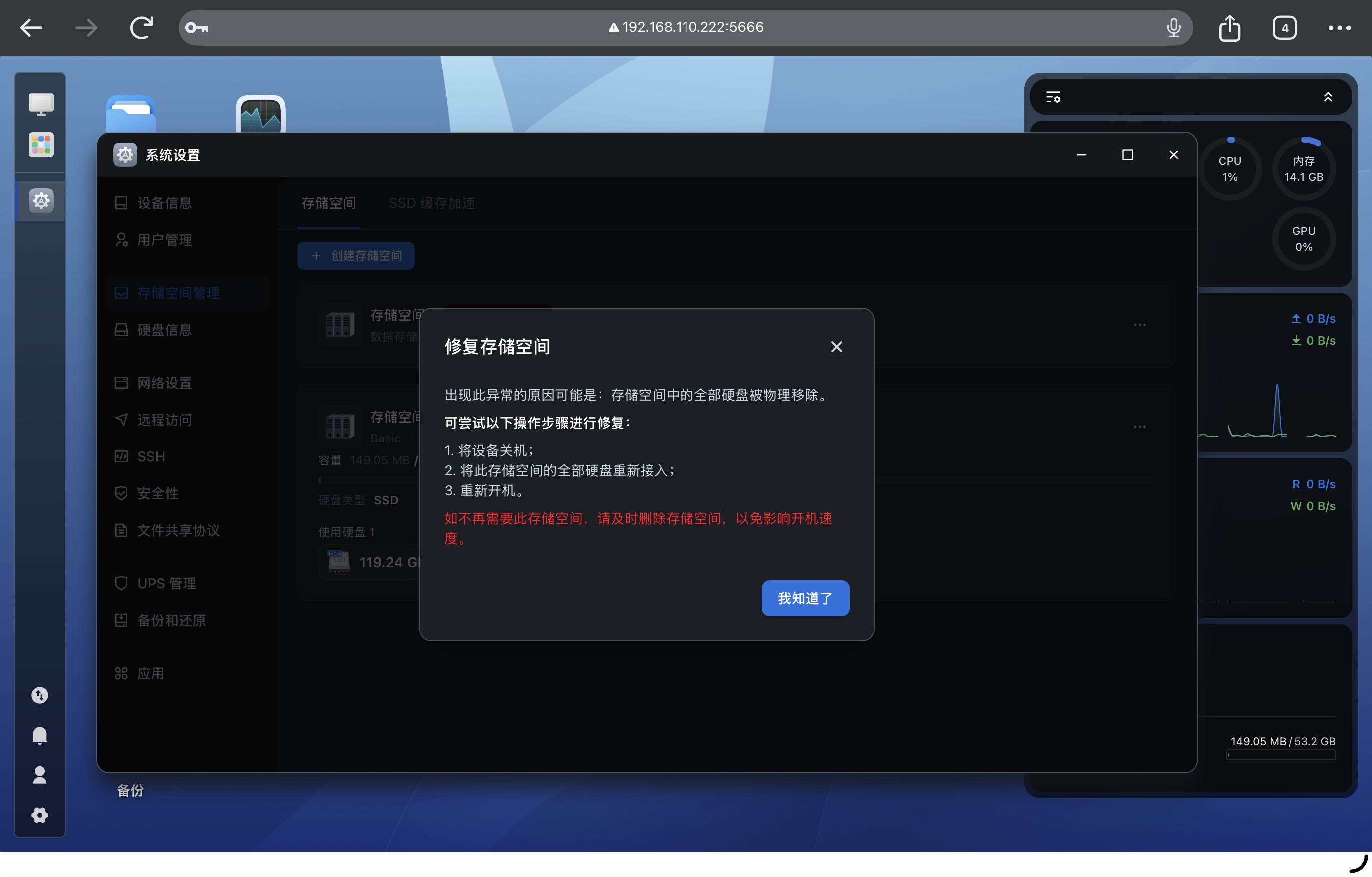The image size is (1372, 877).
Task: Click the disk read R 0 B/s reading
Action: (x=1314, y=484)
